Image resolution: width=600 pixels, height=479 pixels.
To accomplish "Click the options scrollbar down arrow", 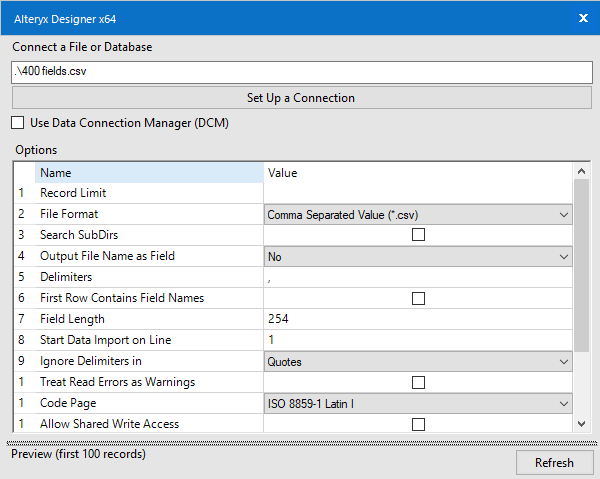I will (582, 424).
